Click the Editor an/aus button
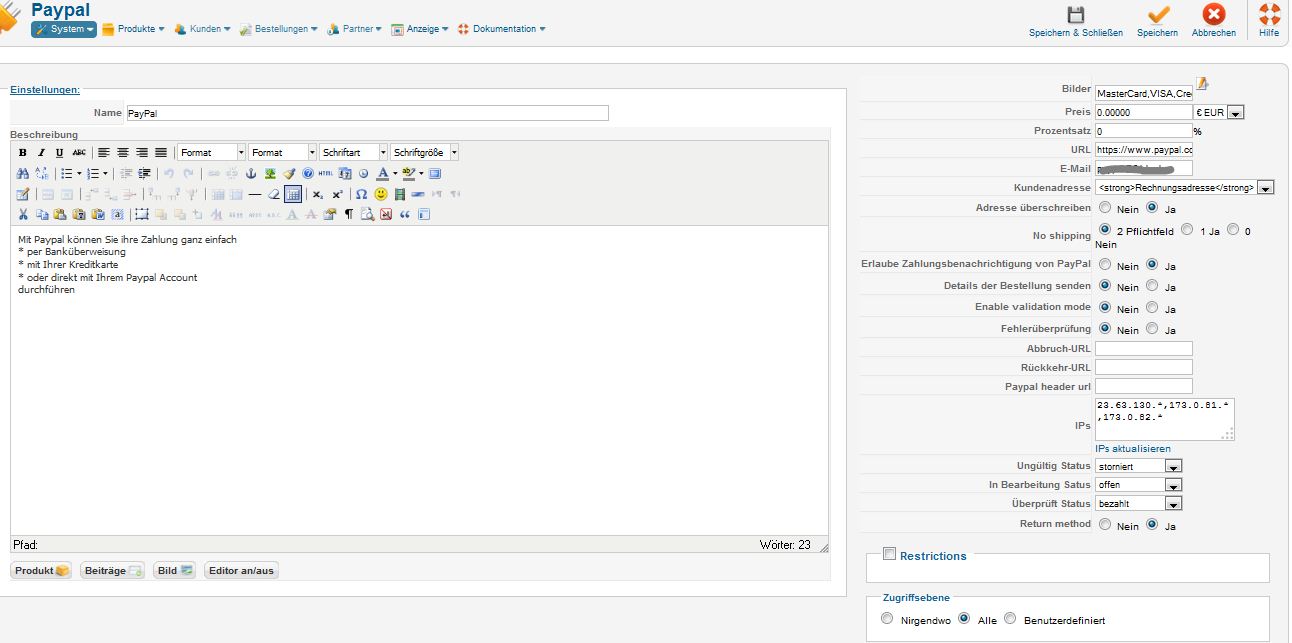The width and height of the screenshot is (1292, 643). click(240, 570)
